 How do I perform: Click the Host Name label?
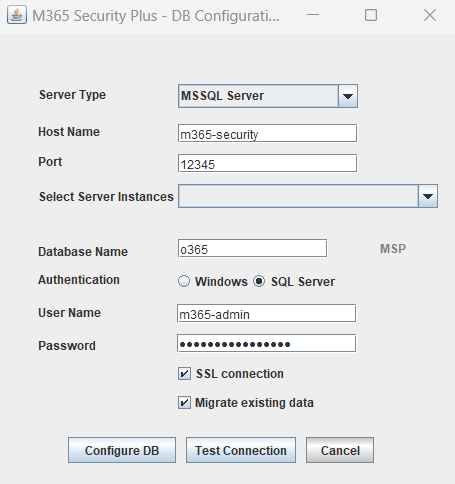click(x=69, y=132)
